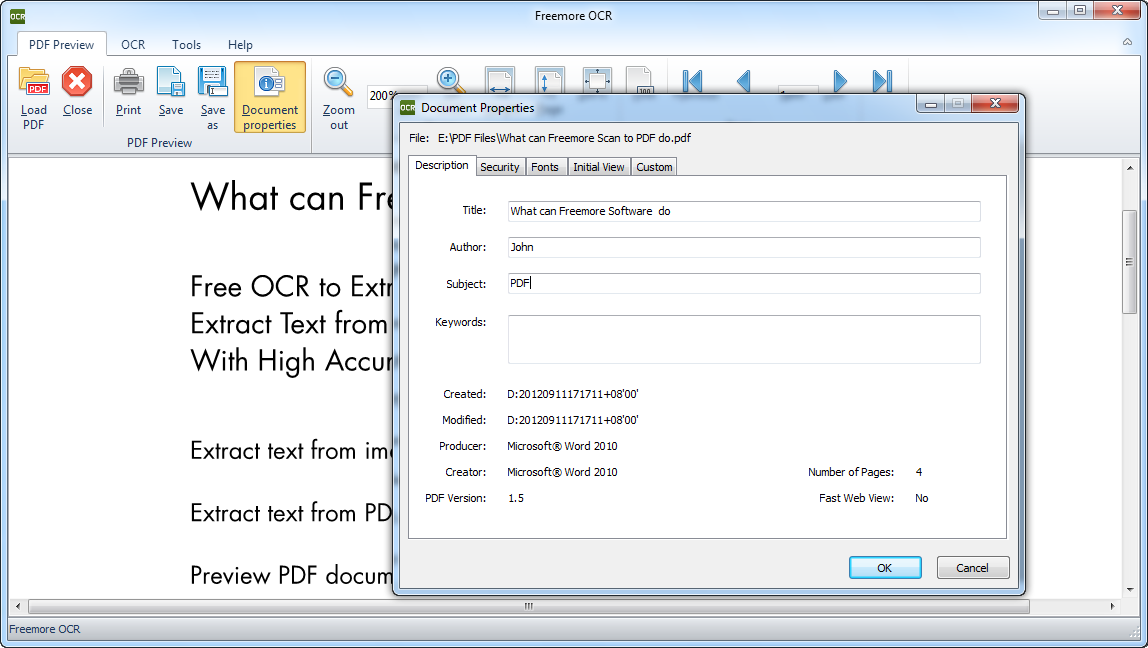1148x648 pixels.
Task: Click the vertical scrollbar up arrow
Action: click(1129, 168)
